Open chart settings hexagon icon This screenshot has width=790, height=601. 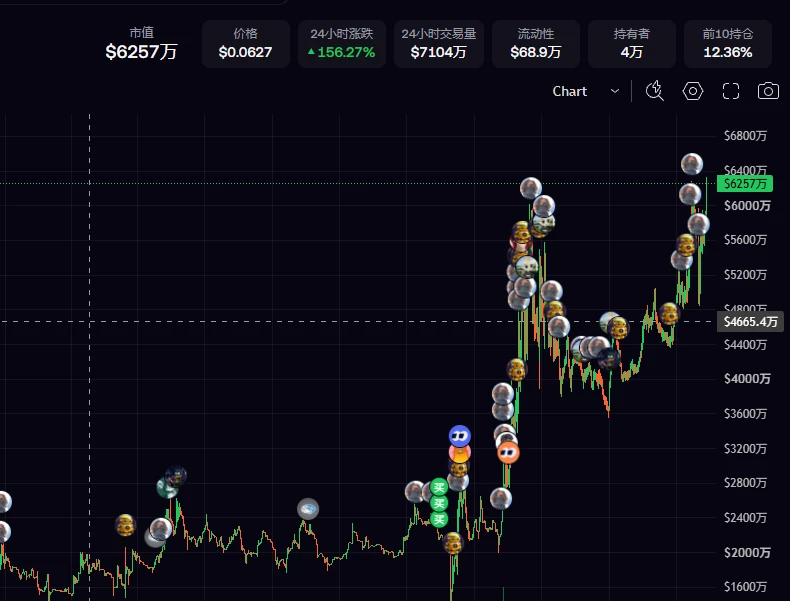[x=693, y=91]
